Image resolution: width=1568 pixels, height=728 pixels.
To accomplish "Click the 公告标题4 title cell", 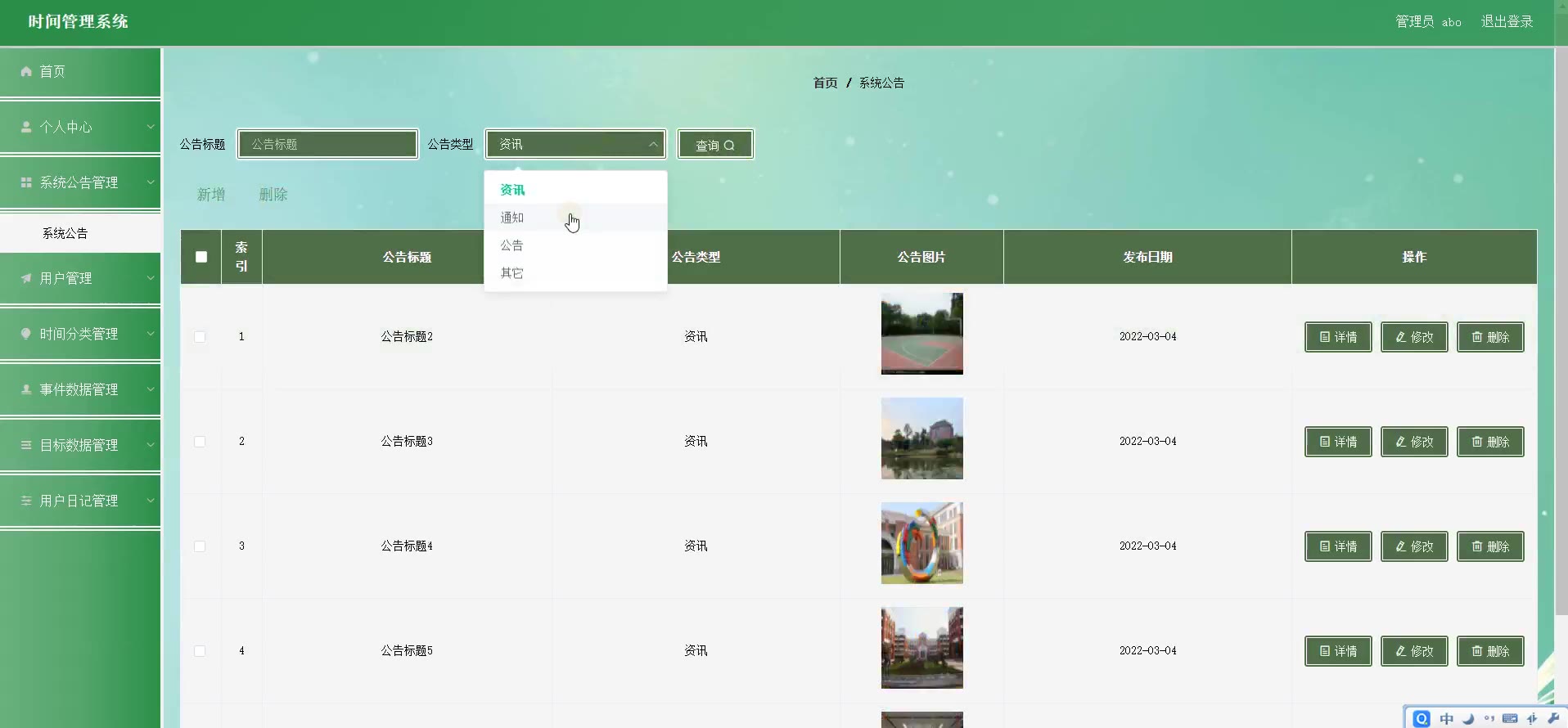I will point(407,546).
